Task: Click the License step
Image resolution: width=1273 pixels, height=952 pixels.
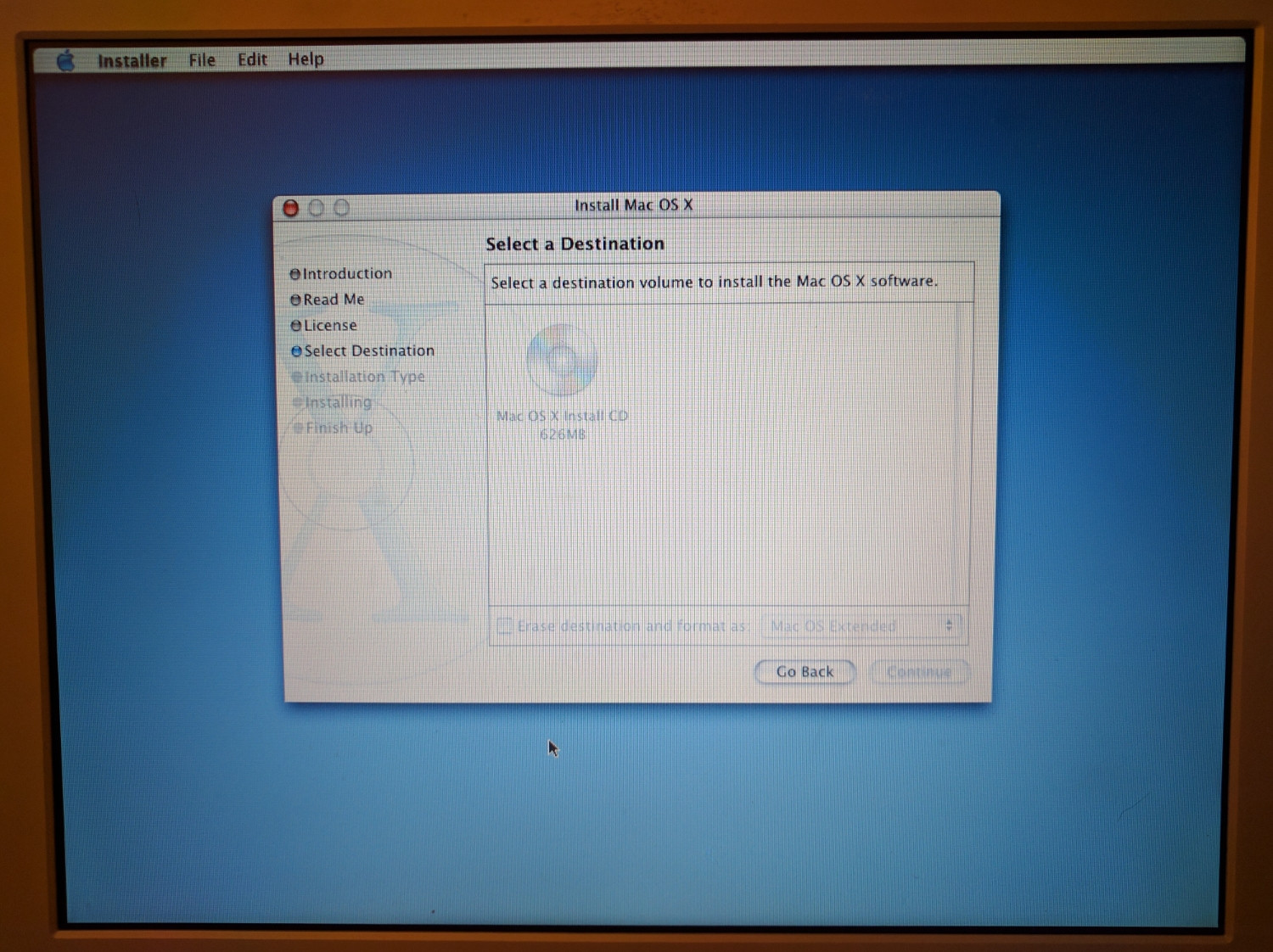Action: click(x=323, y=326)
